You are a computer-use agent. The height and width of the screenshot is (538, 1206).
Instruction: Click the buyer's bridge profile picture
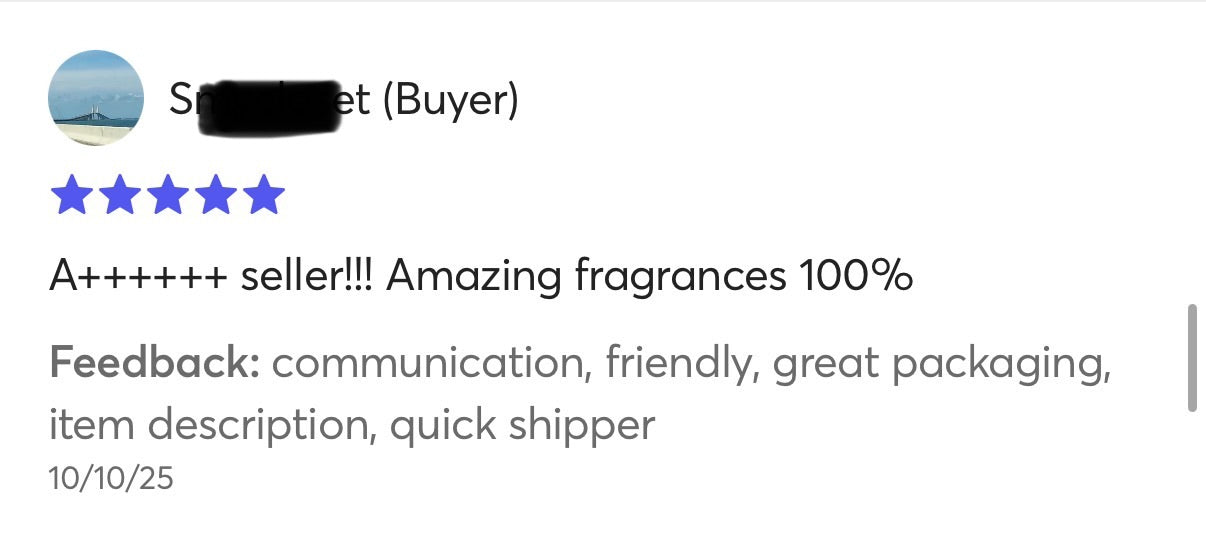pos(96,98)
